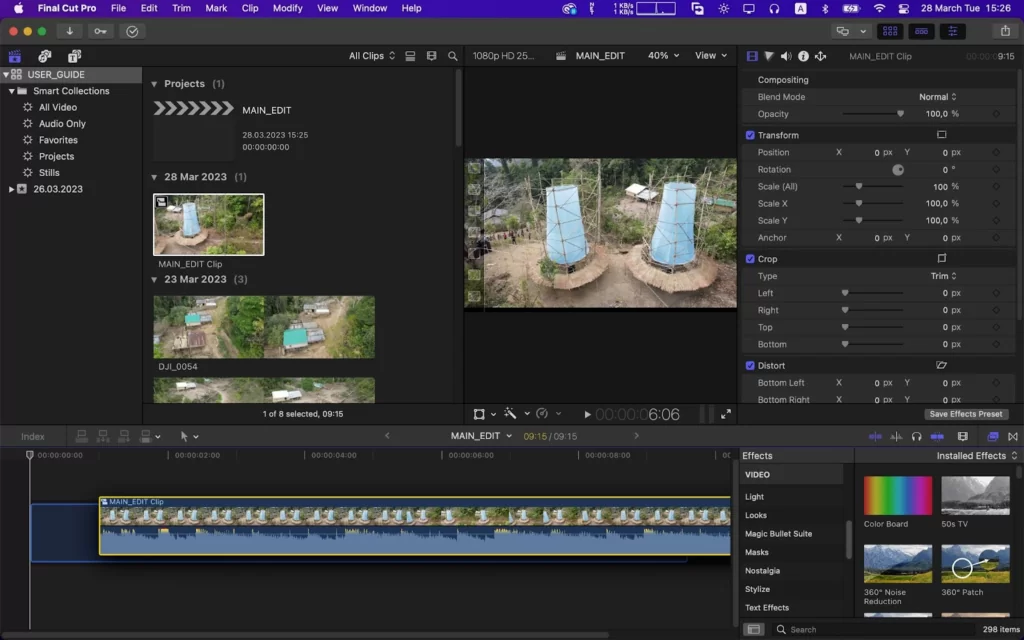Click the import media arrow button
The width and height of the screenshot is (1024, 640).
click(69, 31)
